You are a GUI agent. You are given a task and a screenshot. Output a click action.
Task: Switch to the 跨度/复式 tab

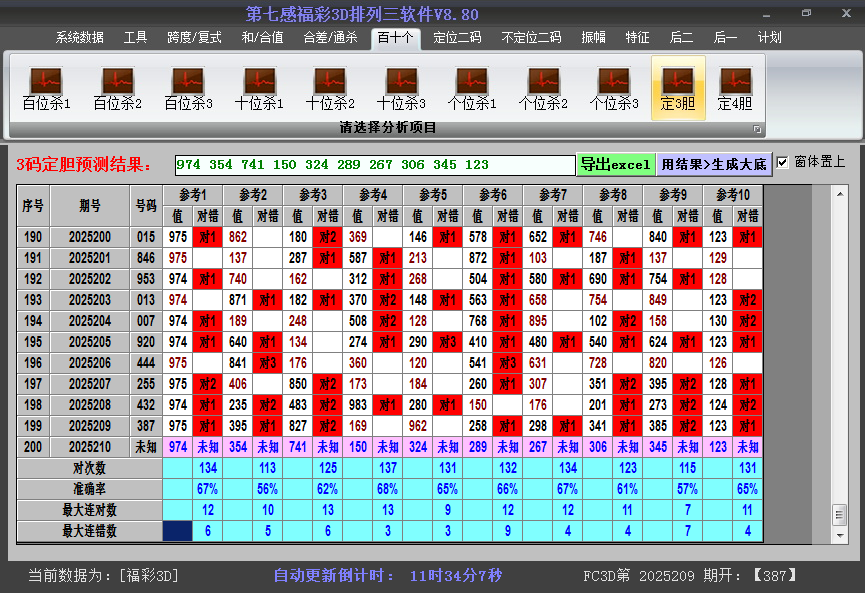coord(194,38)
